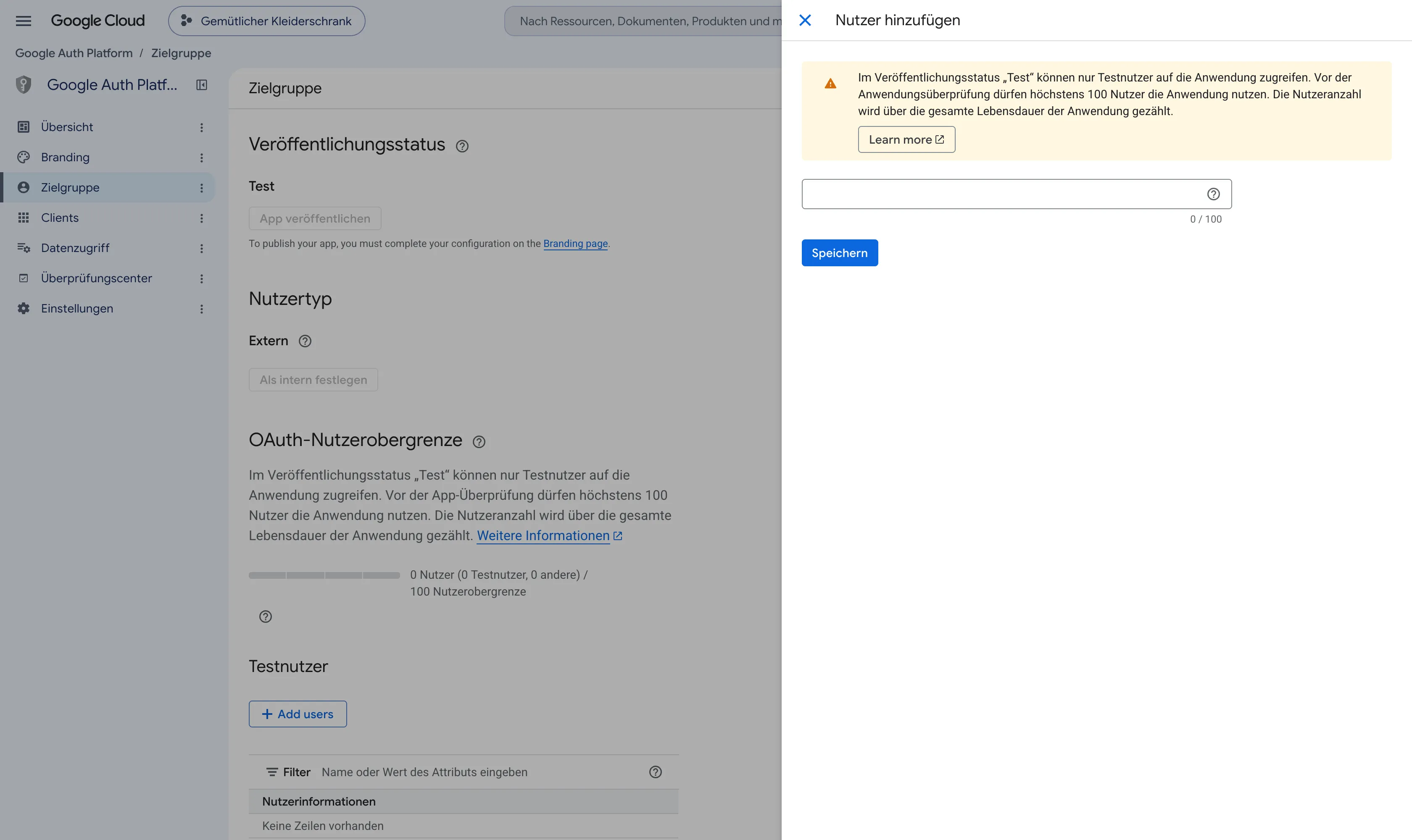
Task: Open Clients in the sidebar
Action: (x=108, y=218)
